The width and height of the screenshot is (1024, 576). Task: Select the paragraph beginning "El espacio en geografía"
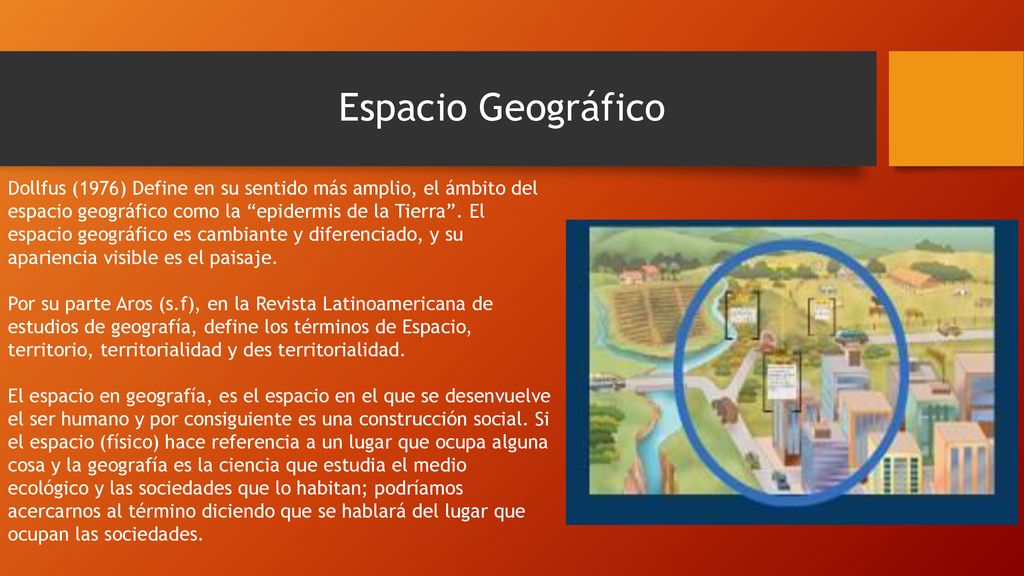click(279, 465)
